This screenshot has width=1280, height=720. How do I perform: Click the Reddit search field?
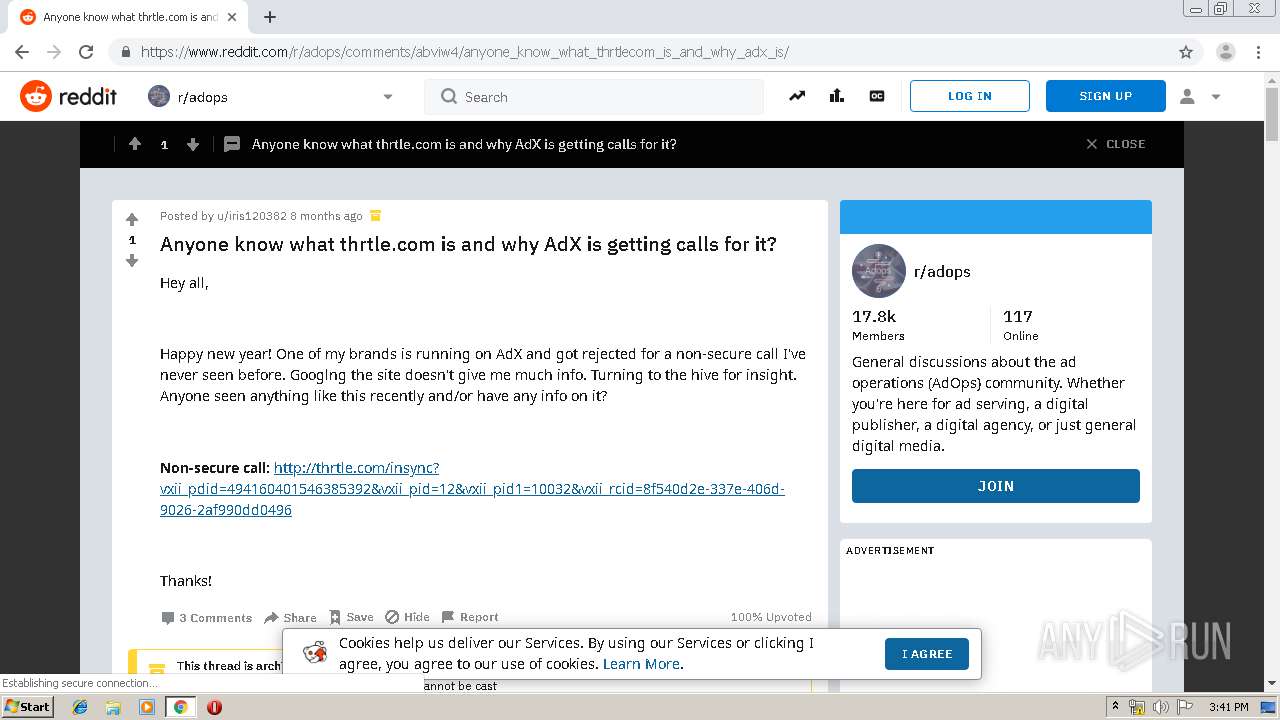click(594, 97)
